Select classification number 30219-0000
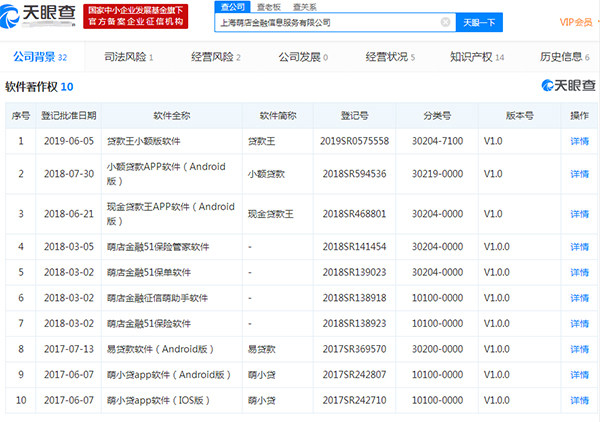This screenshot has width=600, height=422. tap(437, 174)
